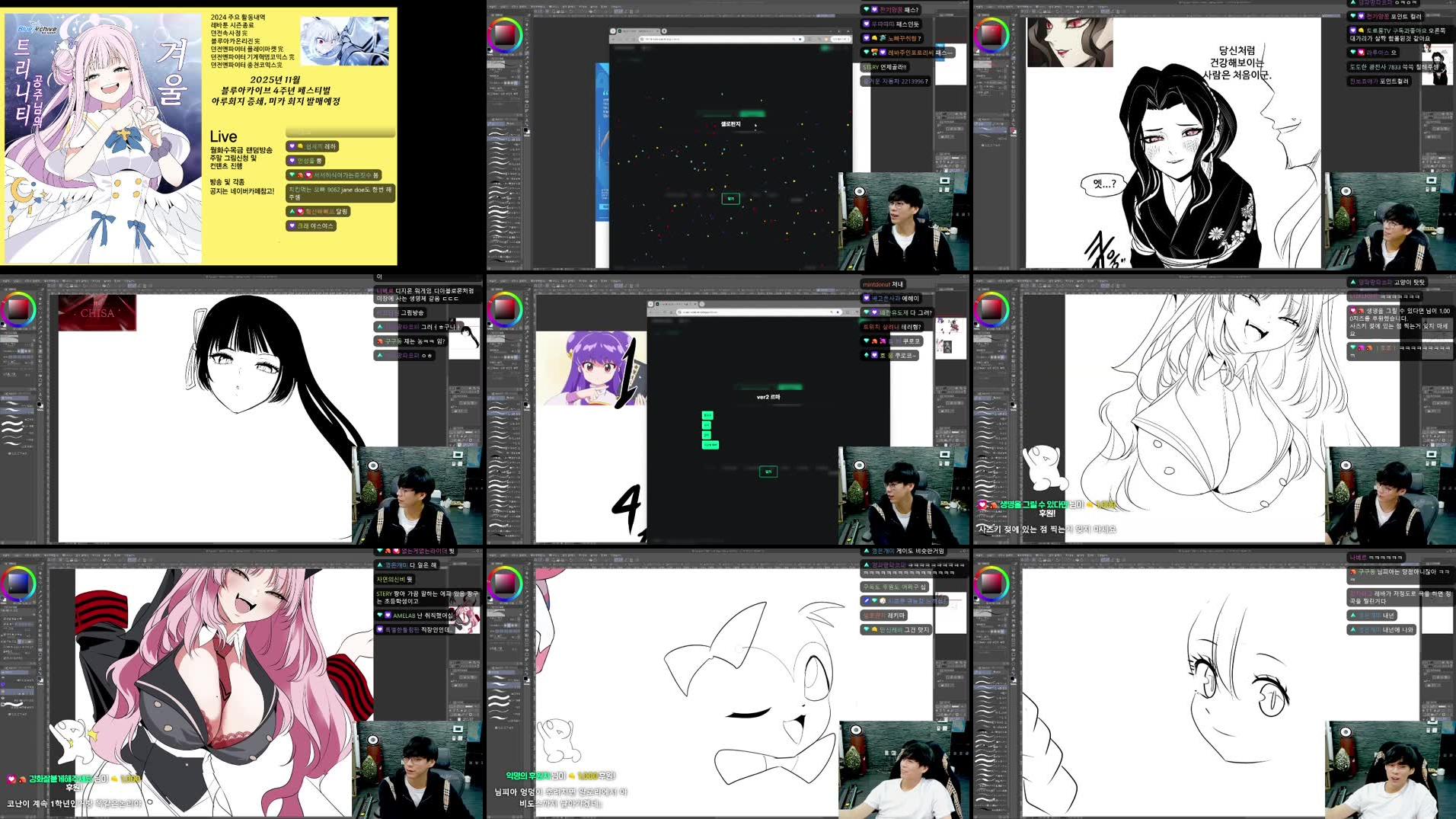The height and width of the screenshot is (819, 1456).
Task: Click the silver-haired character image on the yellow poster
Action: [345, 41]
